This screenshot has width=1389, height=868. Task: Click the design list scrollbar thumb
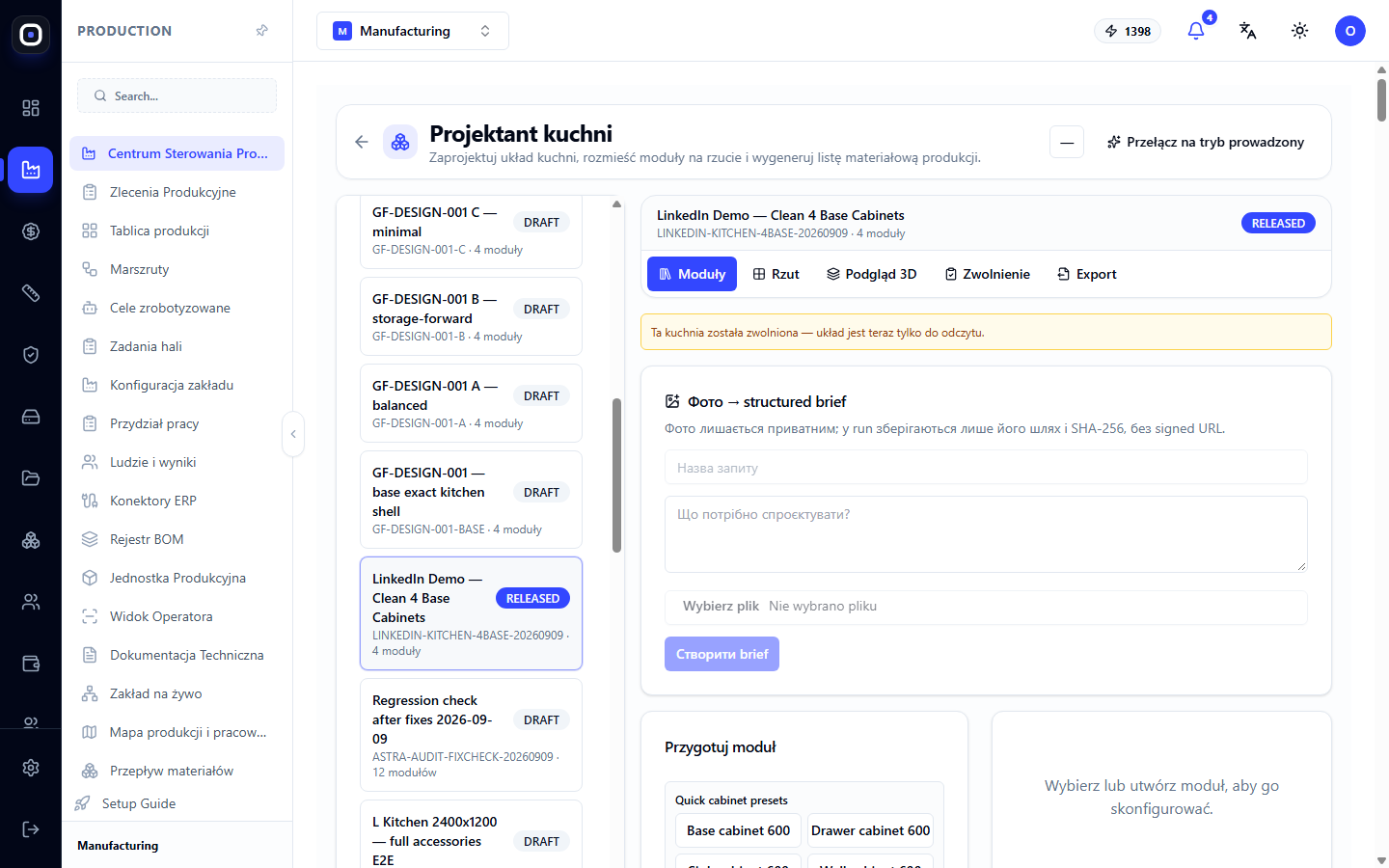click(616, 475)
